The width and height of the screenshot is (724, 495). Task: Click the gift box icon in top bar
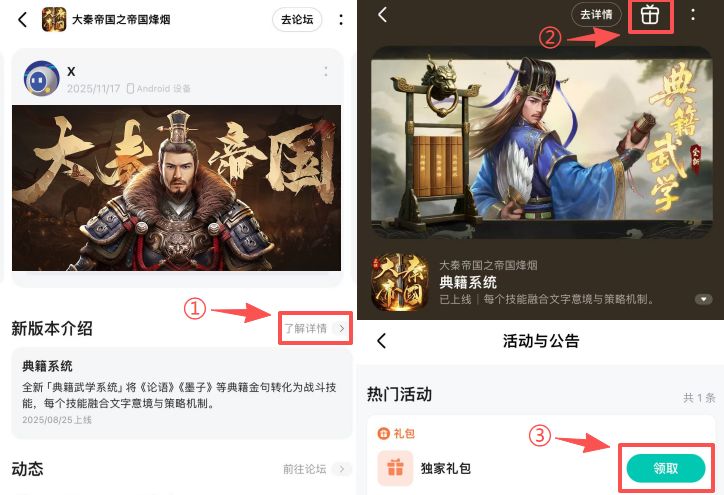(x=650, y=15)
